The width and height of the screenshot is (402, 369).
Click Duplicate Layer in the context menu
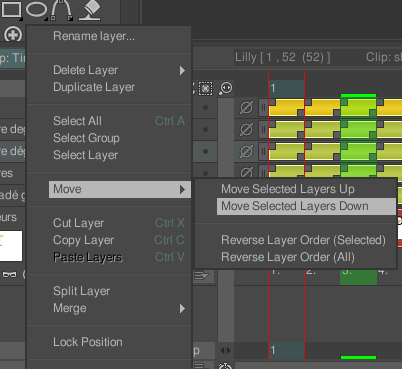(x=94, y=87)
